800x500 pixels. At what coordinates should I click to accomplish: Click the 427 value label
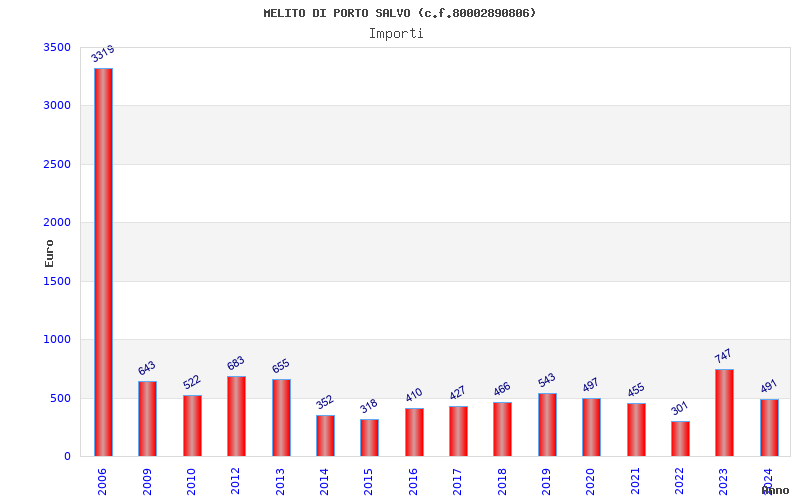[x=458, y=392]
